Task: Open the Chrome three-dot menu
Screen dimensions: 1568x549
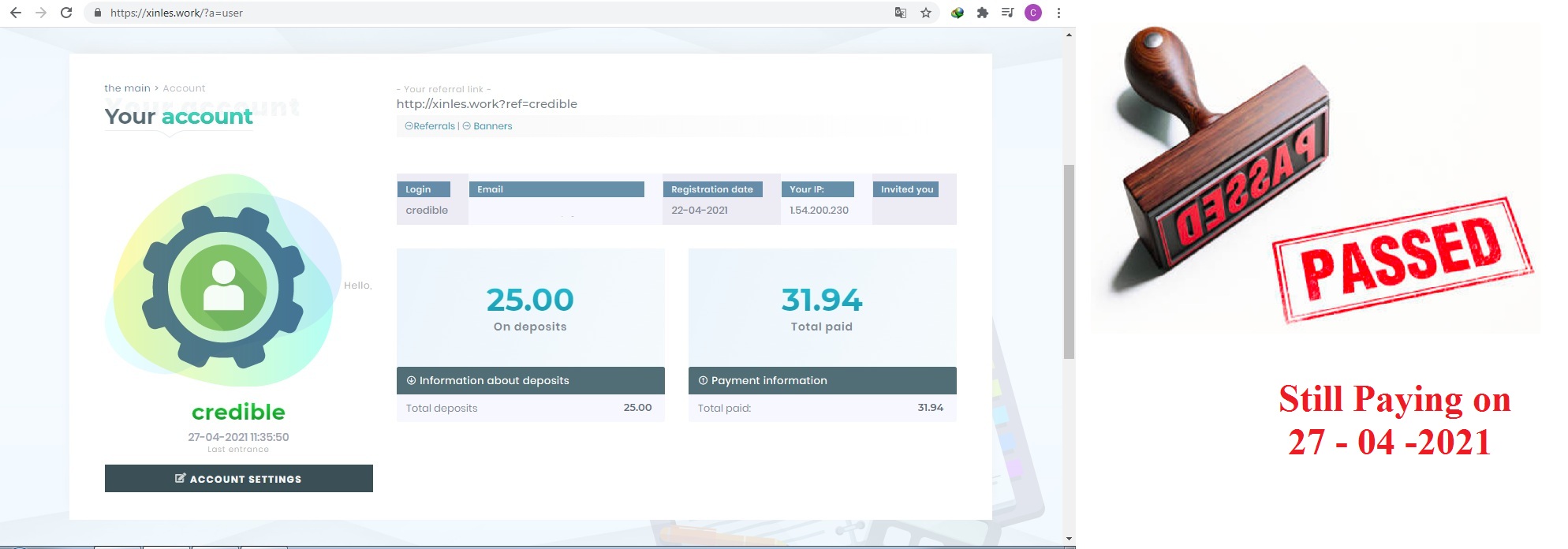Action: (1058, 13)
